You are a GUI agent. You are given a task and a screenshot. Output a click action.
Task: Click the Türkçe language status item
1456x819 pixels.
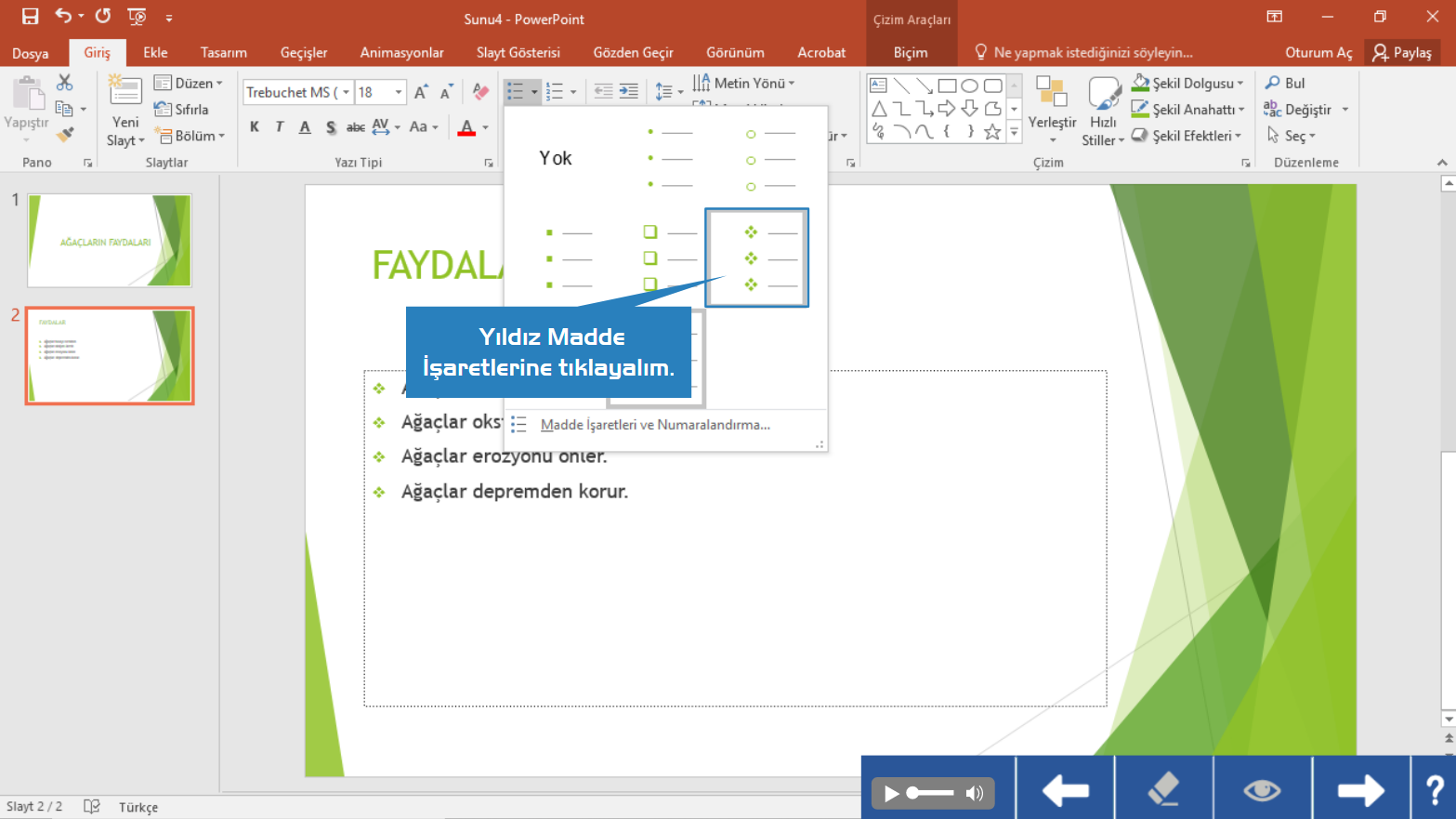click(138, 807)
